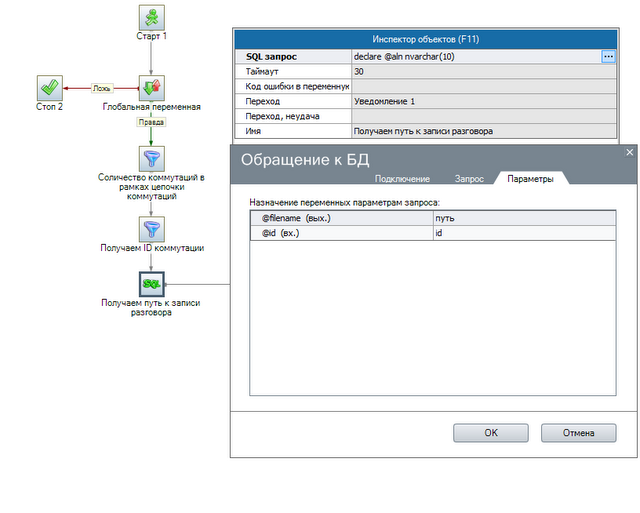Select the Параметры tab
The height and width of the screenshot is (513, 640).
click(530, 178)
